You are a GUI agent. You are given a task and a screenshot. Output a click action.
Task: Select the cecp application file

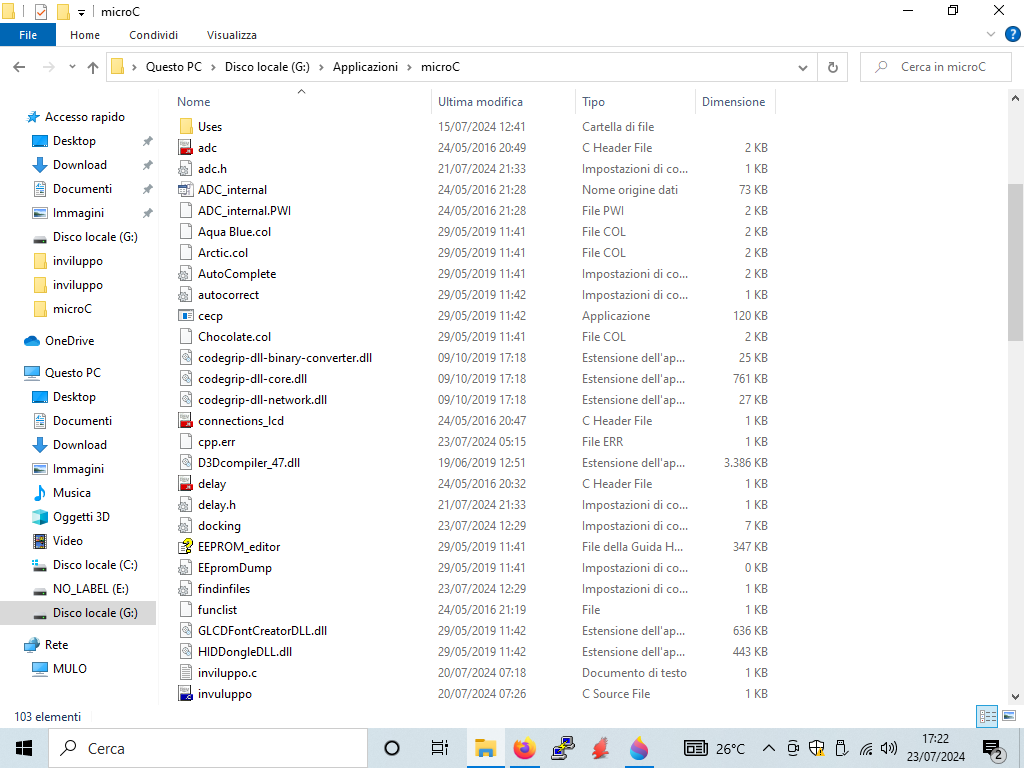point(210,316)
